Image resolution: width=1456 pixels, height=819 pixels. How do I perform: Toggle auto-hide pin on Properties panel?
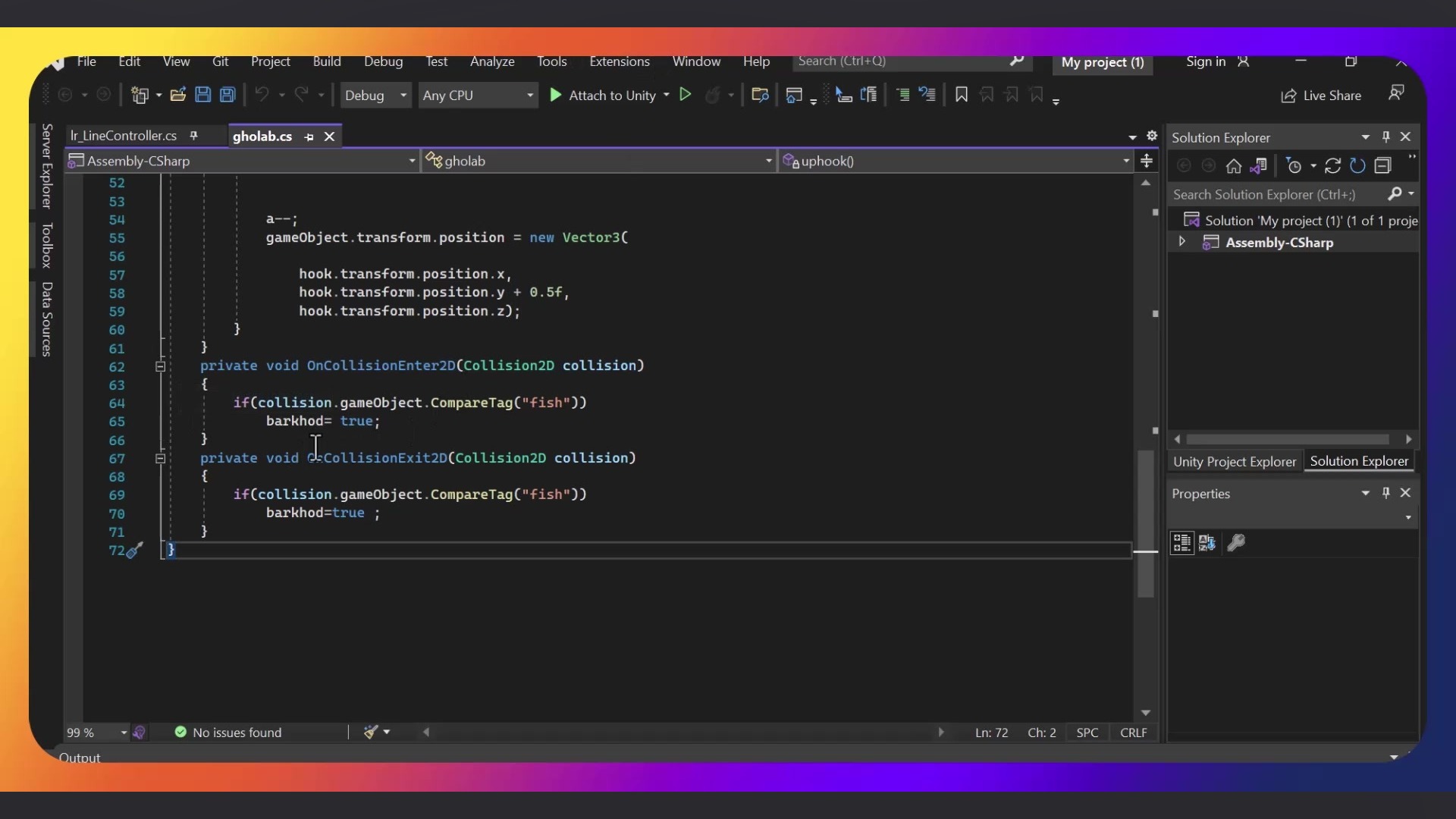[1385, 493]
